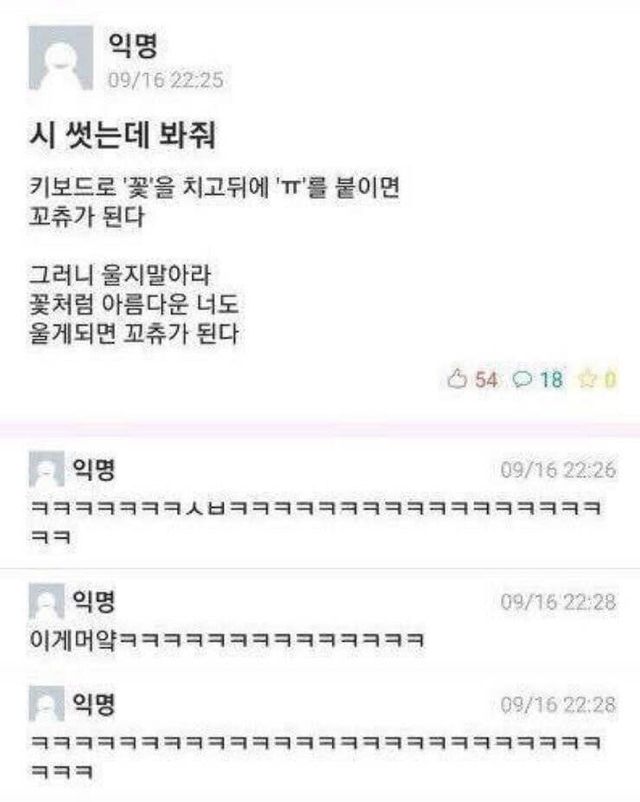
Task: Click the poem line '그러니 울지말아라'
Action: [x=120, y=275]
